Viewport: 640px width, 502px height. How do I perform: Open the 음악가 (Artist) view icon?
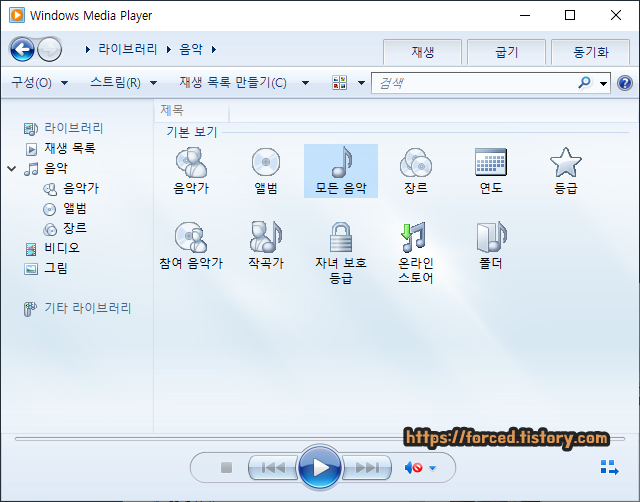tap(191, 171)
